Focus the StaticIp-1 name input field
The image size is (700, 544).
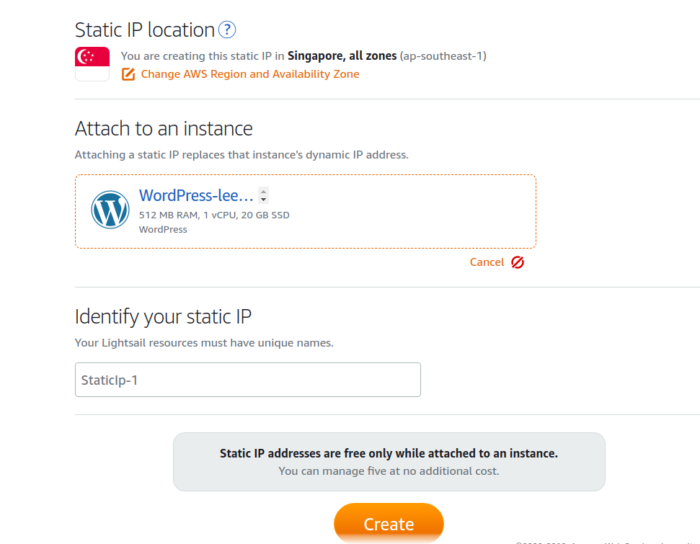247,380
